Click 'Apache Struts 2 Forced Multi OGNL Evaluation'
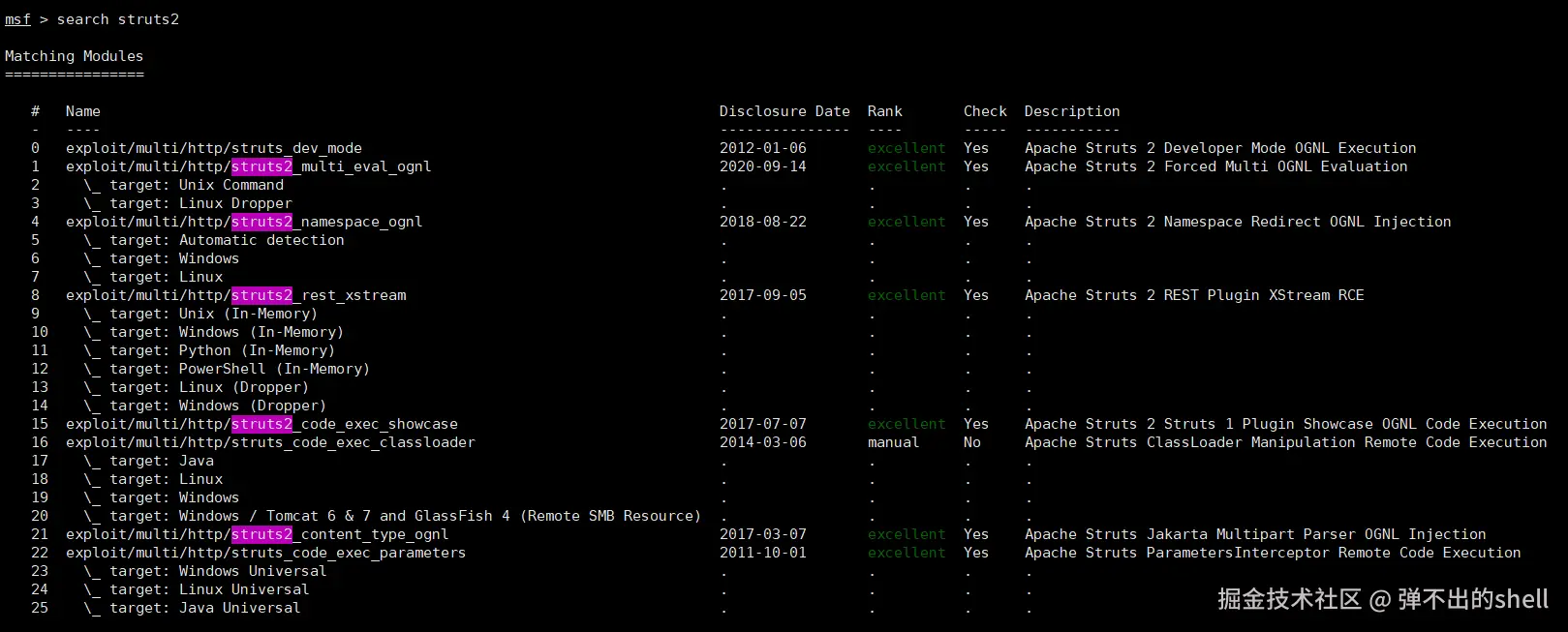This screenshot has width=1568, height=632. (1216, 166)
